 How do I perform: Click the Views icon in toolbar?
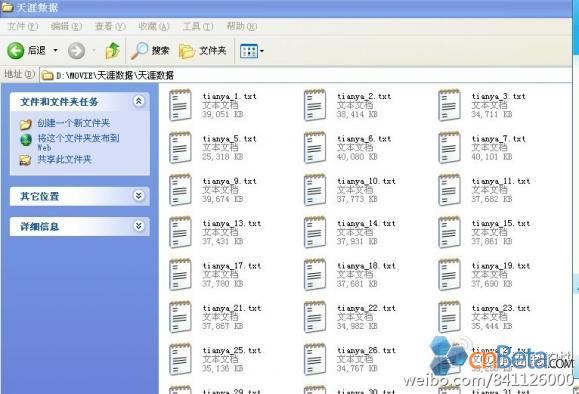coord(249,51)
